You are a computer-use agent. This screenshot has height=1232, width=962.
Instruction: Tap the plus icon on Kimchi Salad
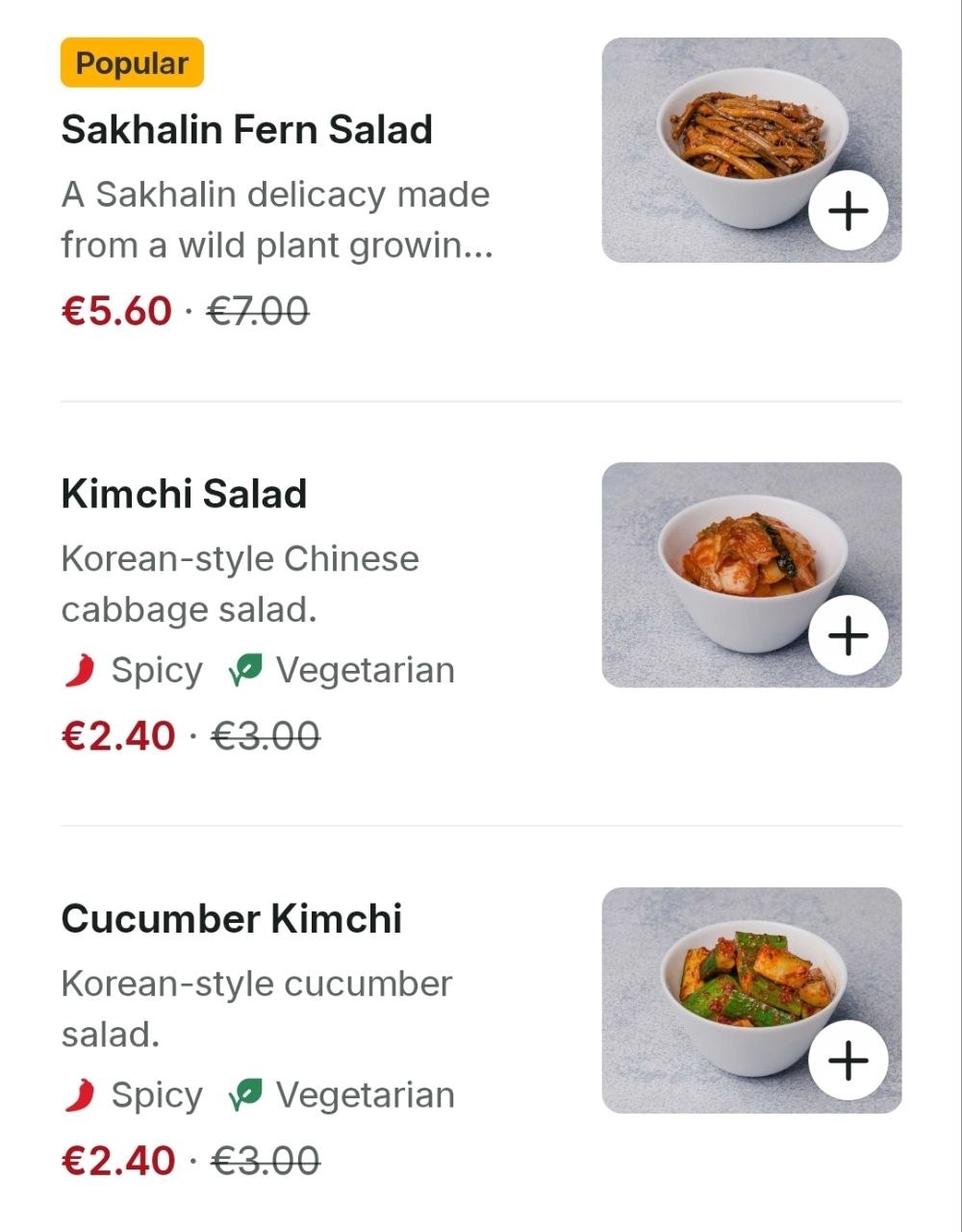848,635
